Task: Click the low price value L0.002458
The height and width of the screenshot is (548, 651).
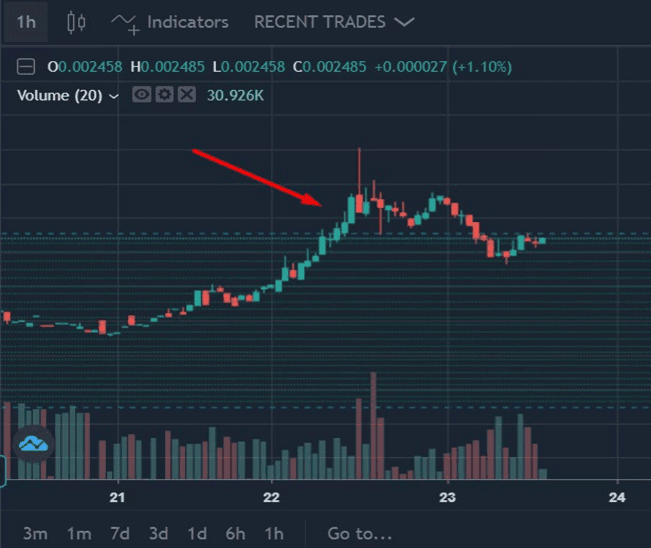Action: 249,67
